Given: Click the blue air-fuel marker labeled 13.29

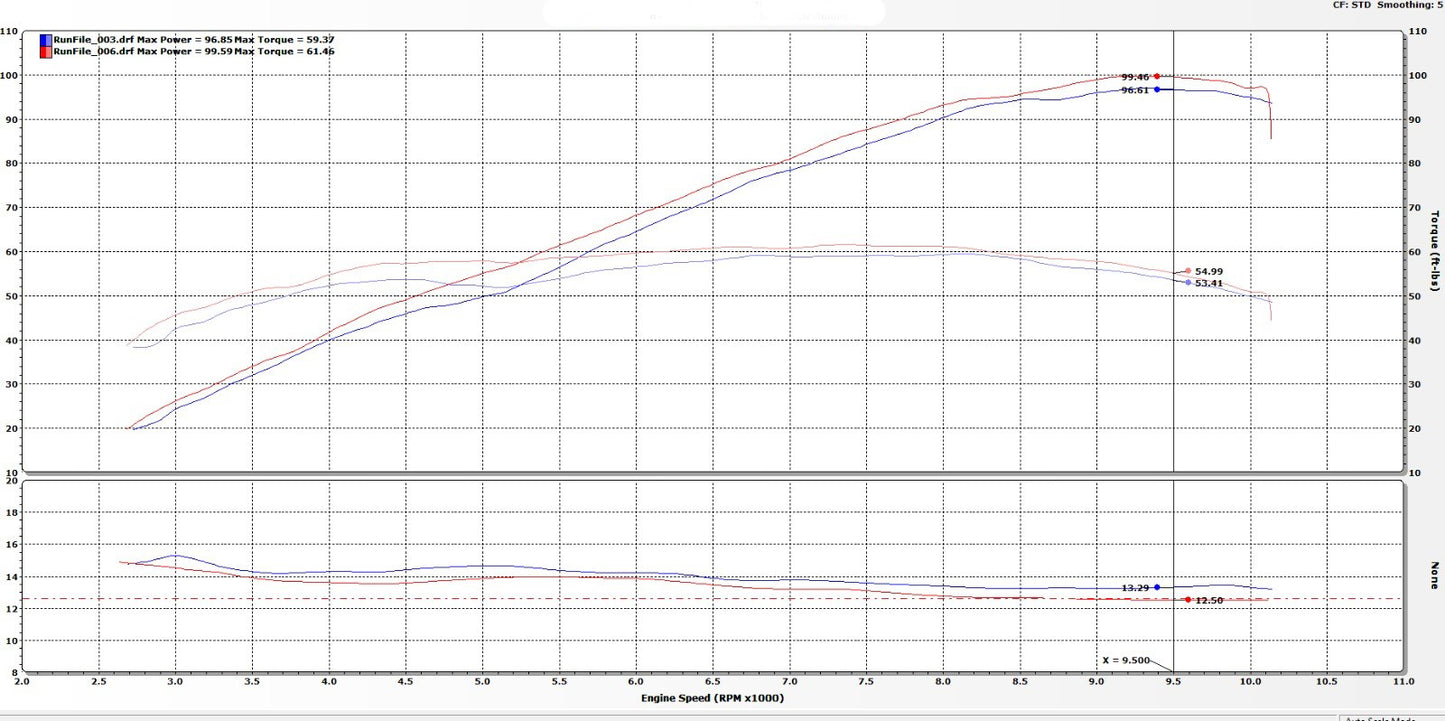Looking at the screenshot, I should (x=1157, y=587).
